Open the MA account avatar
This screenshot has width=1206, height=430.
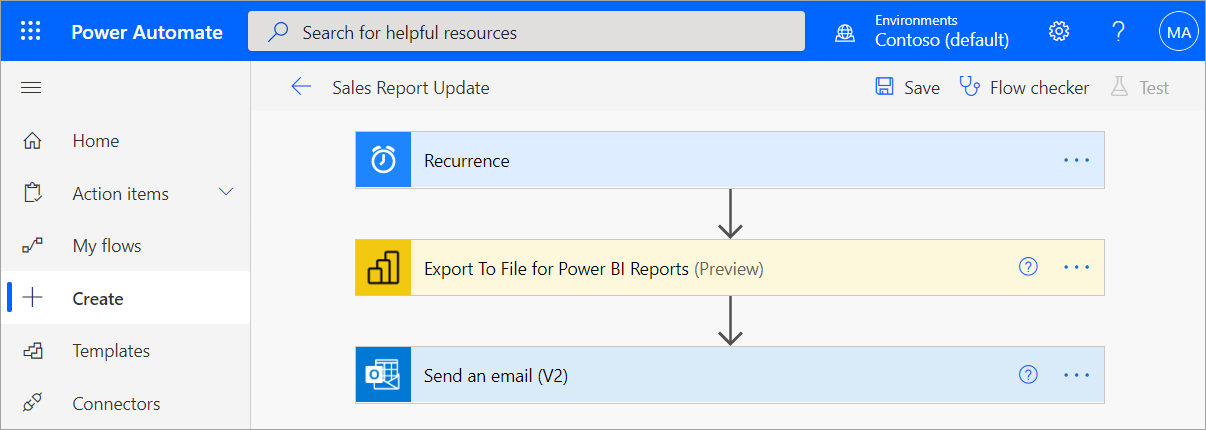pyautogui.click(x=1178, y=32)
